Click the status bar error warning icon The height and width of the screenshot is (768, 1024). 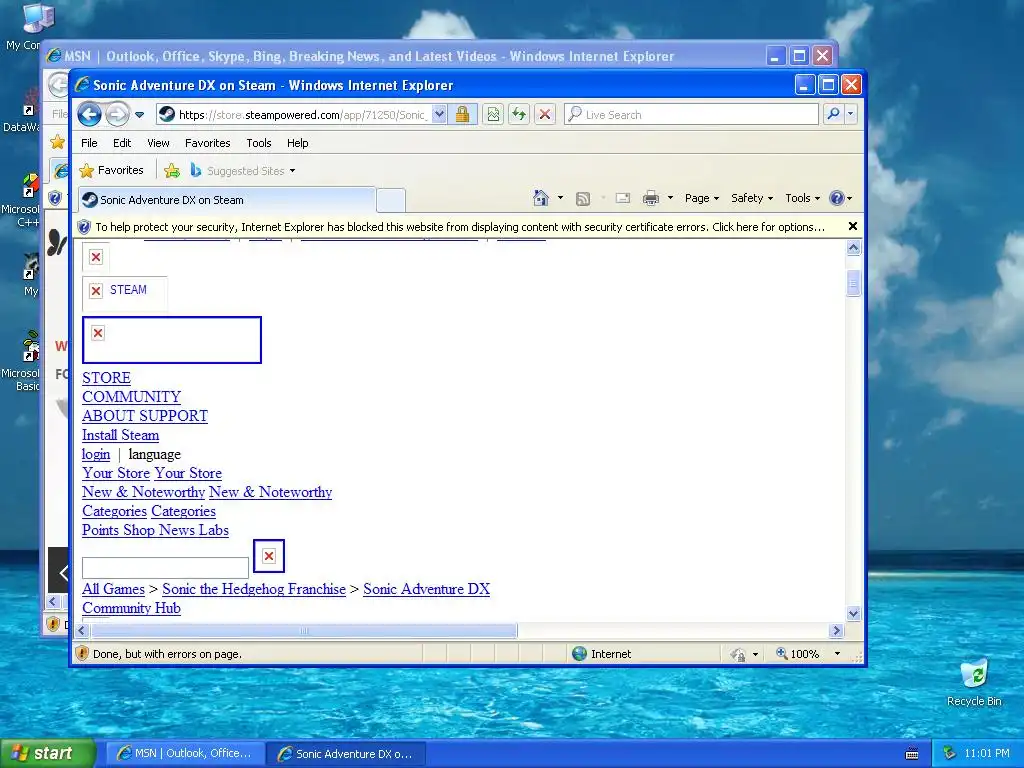(x=82, y=653)
